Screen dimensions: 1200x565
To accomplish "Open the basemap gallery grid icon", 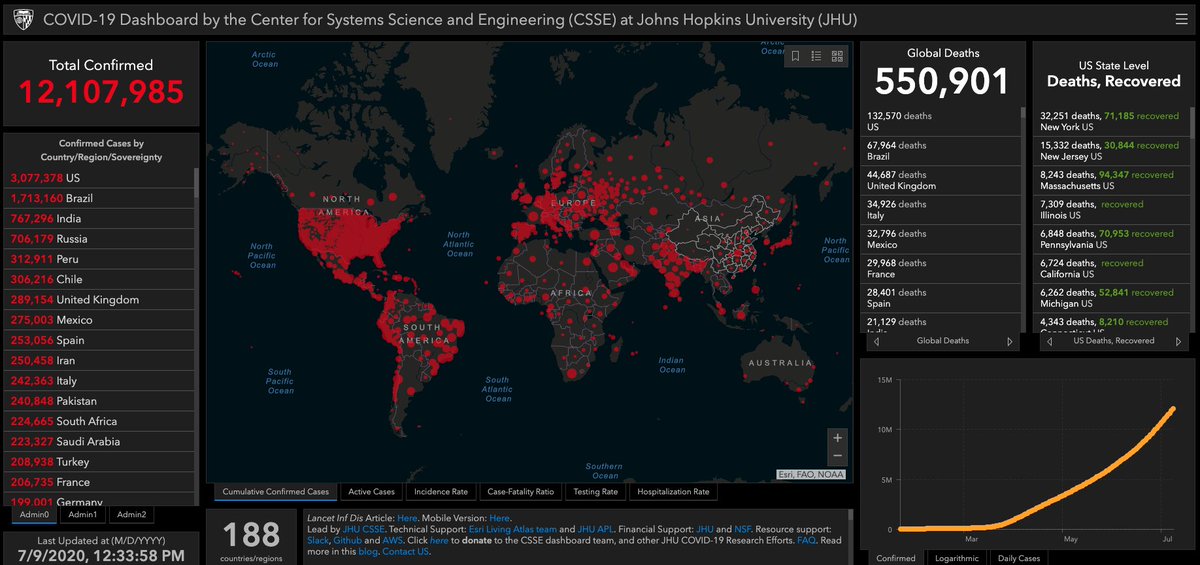I will point(838,56).
